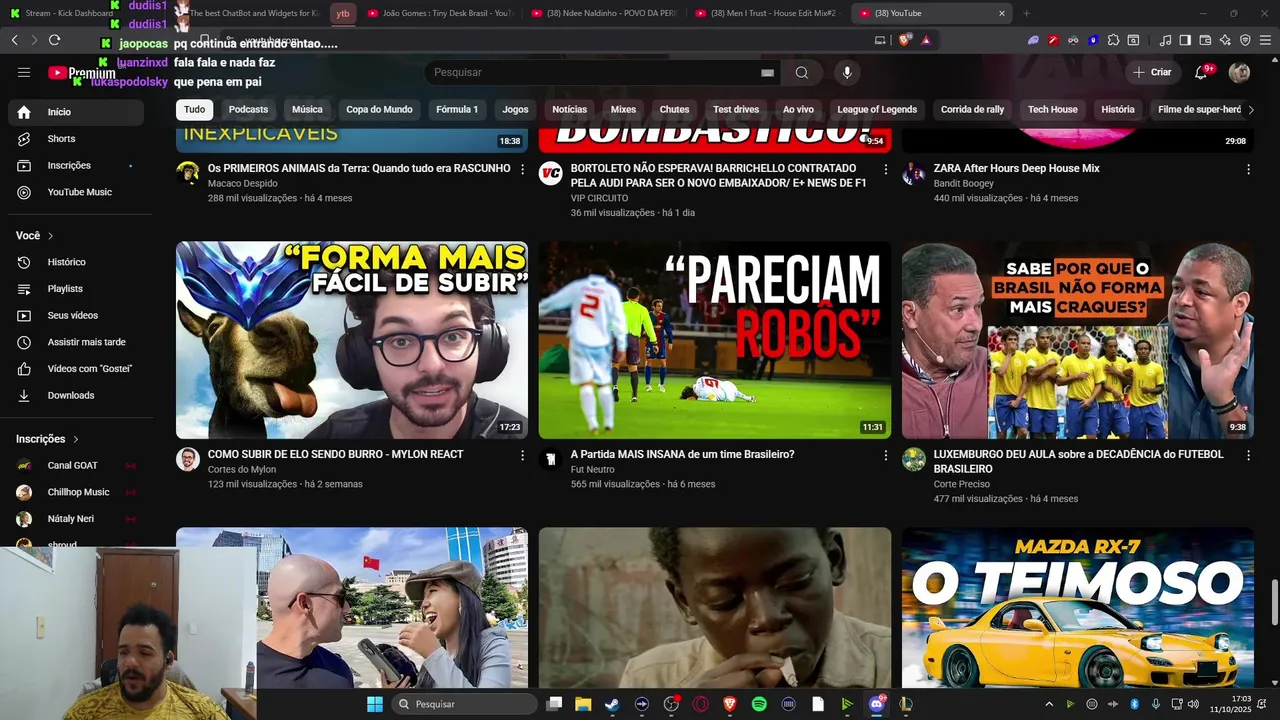Start voice search with the microphone icon
The height and width of the screenshot is (720, 1280).
tap(847, 72)
